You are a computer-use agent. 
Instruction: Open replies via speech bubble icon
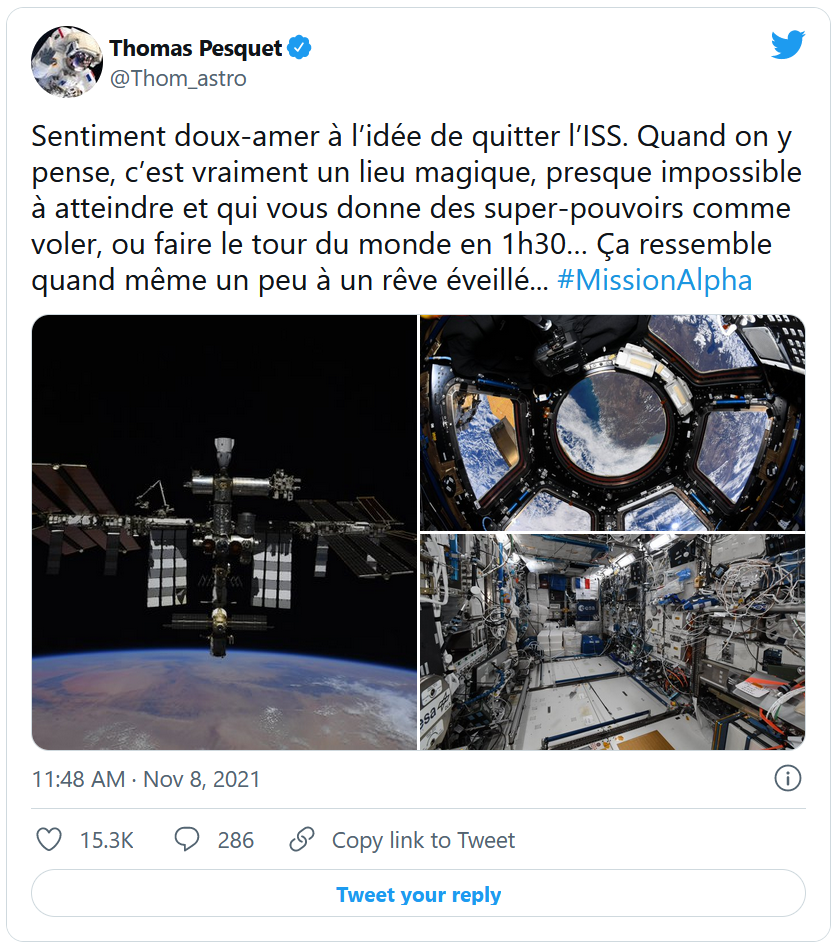tap(187, 840)
